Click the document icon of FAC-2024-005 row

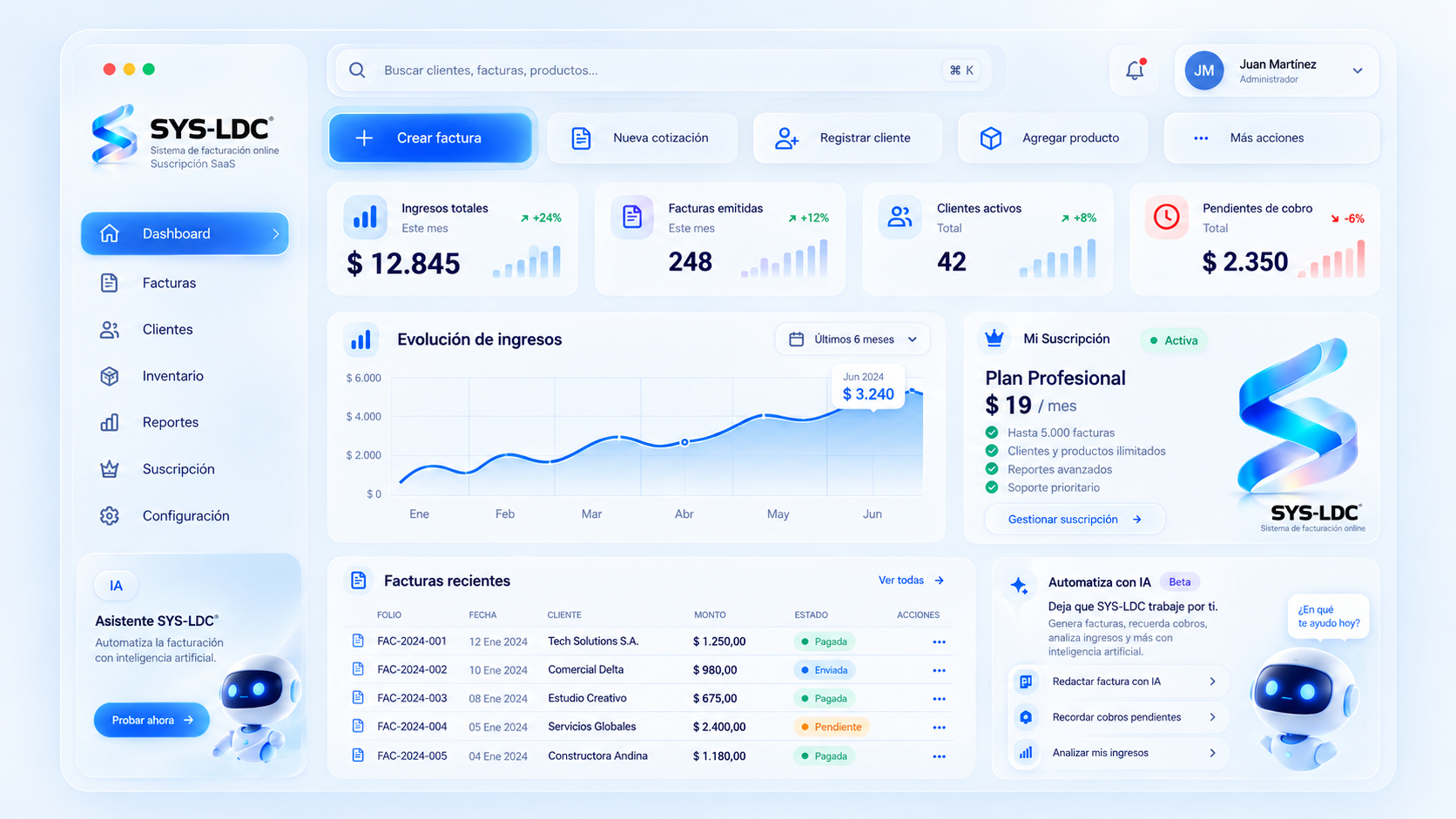358,755
